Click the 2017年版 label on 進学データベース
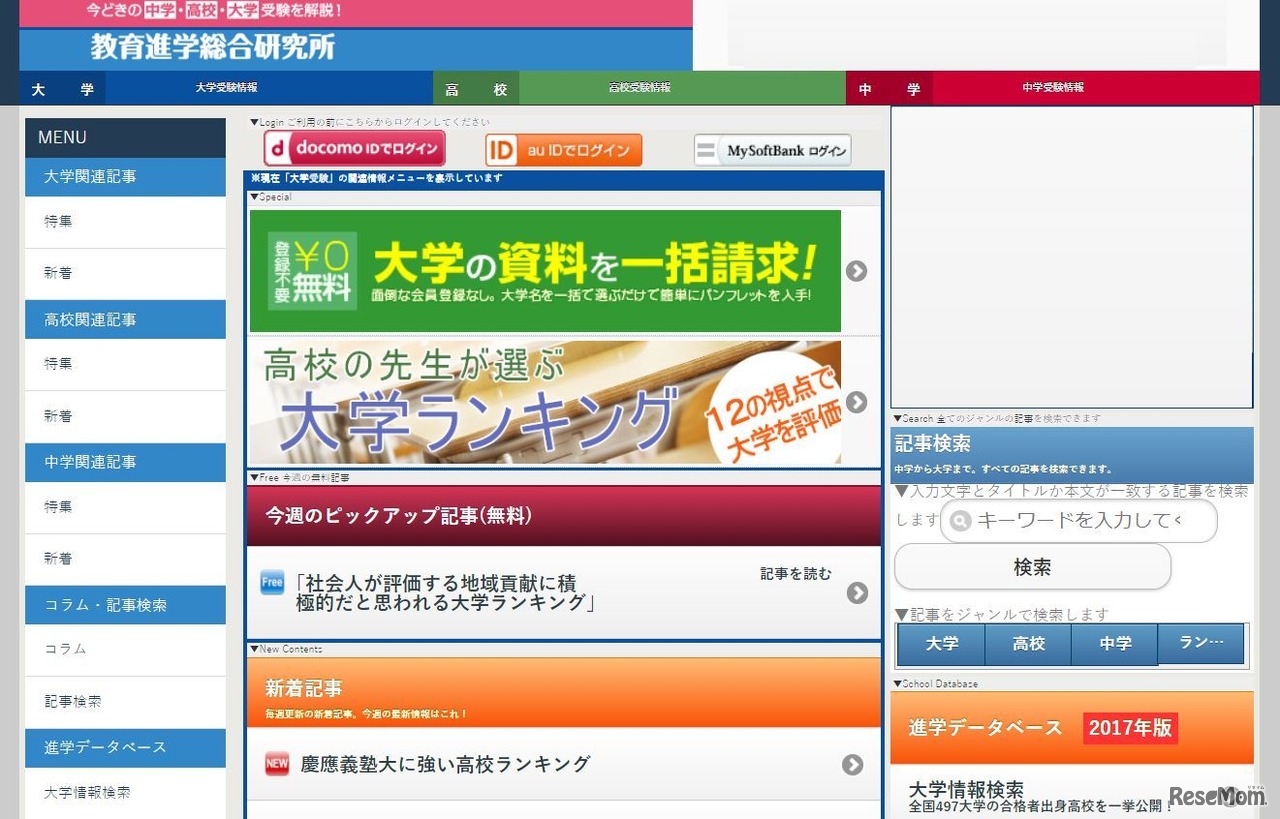 point(1130,727)
